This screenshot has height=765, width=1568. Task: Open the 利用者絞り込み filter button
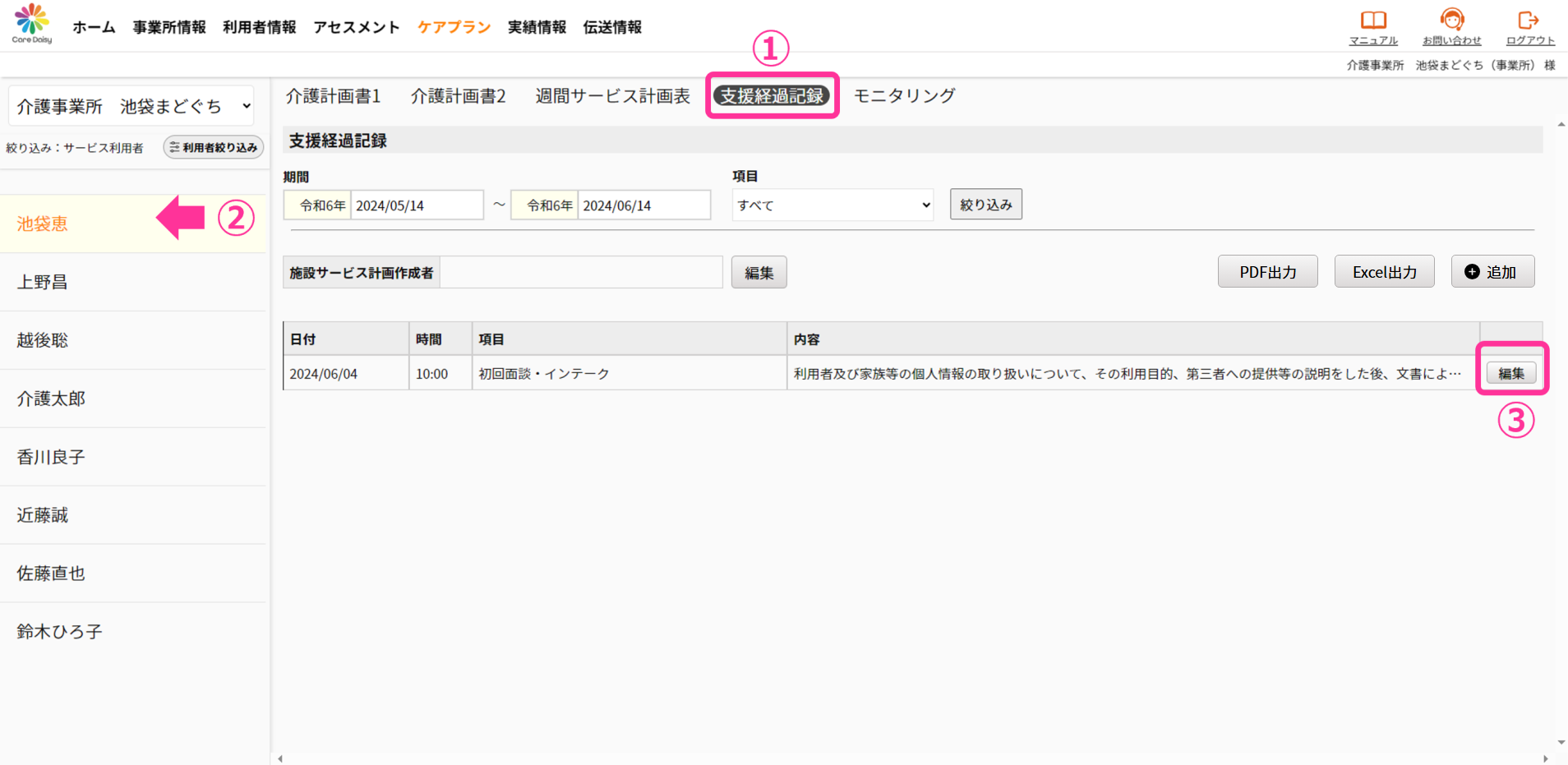[x=214, y=147]
